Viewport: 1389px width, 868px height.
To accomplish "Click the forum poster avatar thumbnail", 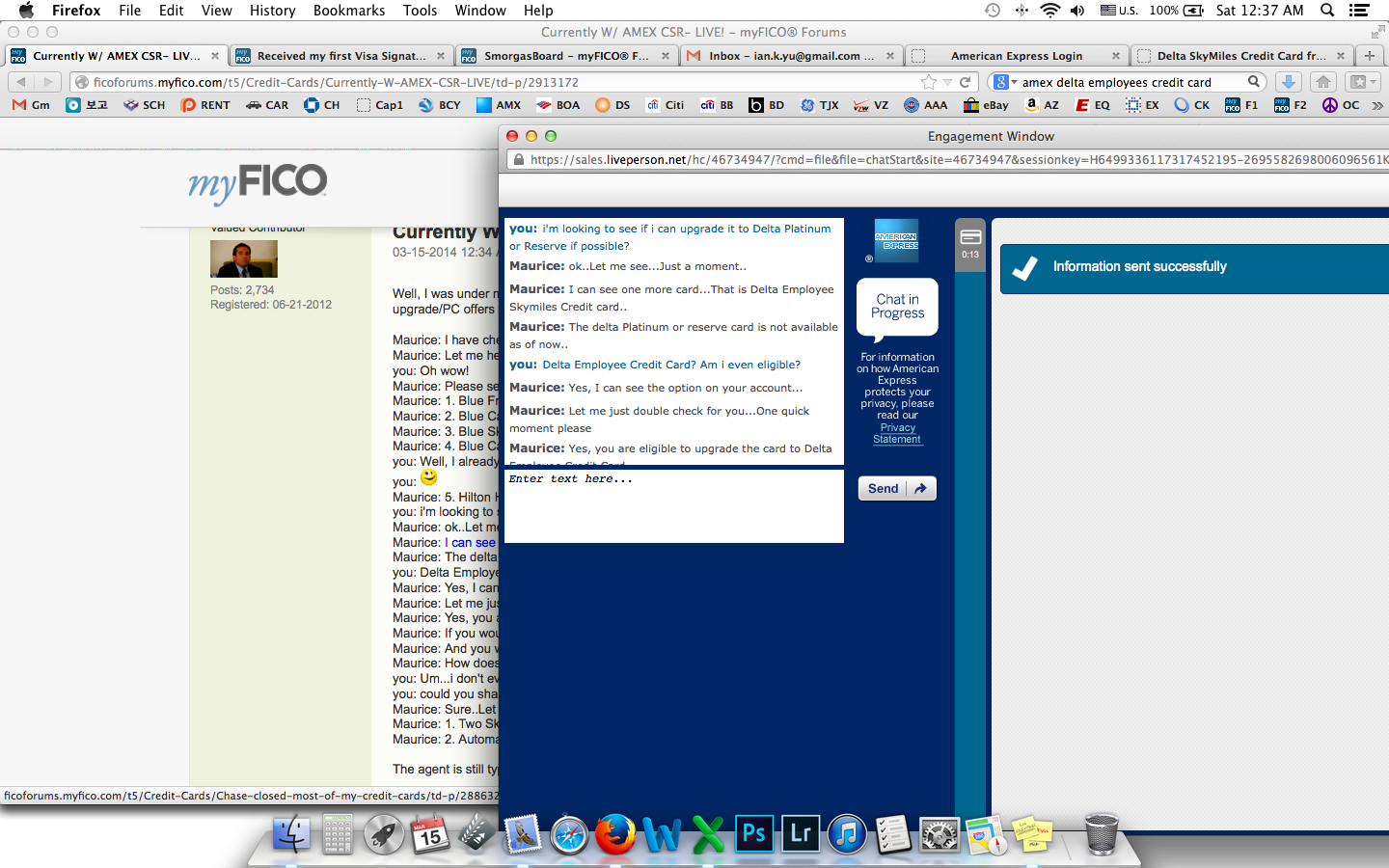I will pos(244,258).
